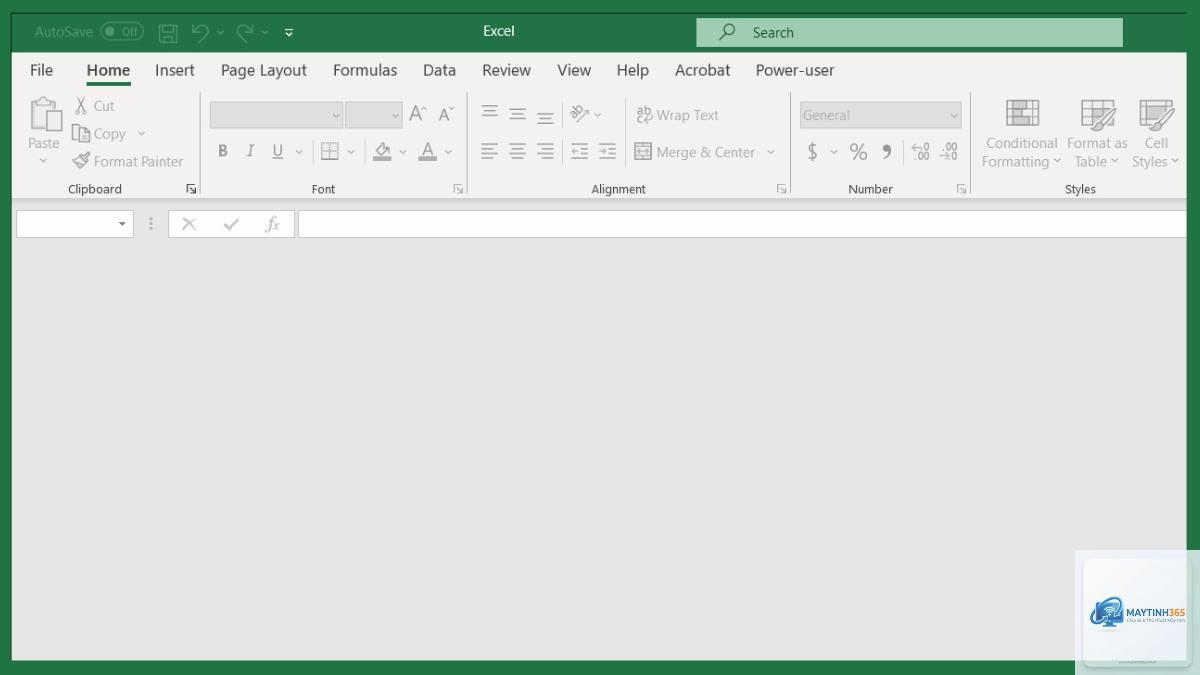The width and height of the screenshot is (1200, 675).
Task: Open the Number format dialog launcher
Action: (961, 189)
